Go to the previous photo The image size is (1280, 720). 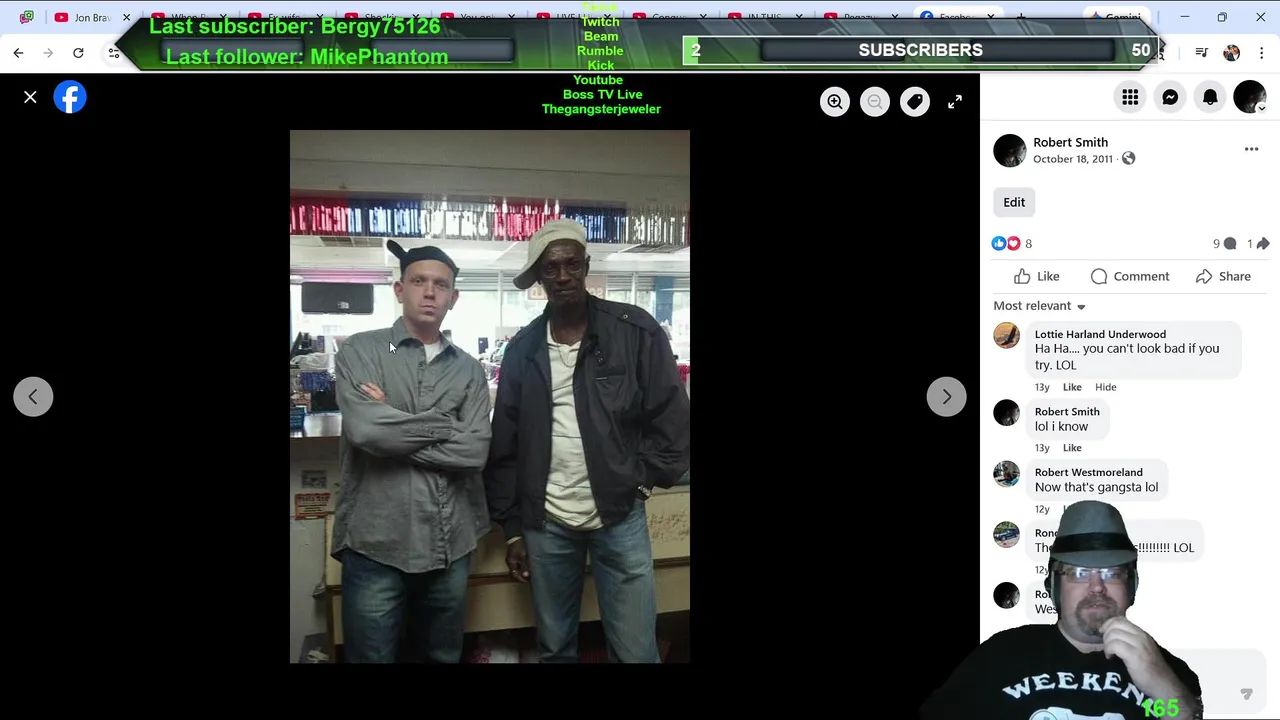33,397
